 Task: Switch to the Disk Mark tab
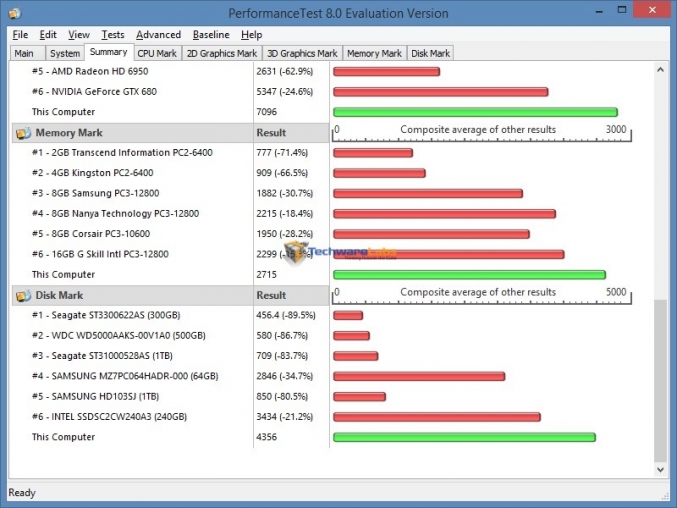coord(430,53)
